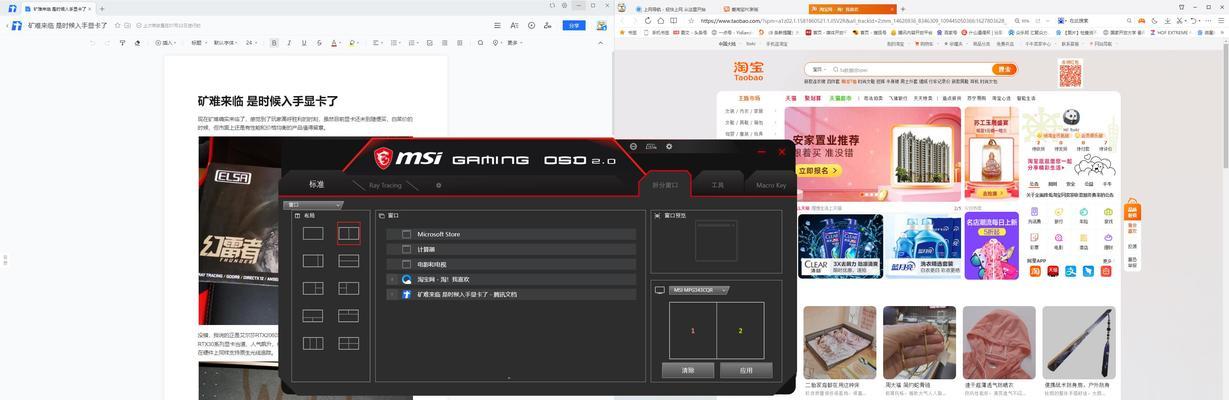This screenshot has height=400, width=1229.
Task: Check the Microsoft Store window checkbox
Action: [407, 234]
